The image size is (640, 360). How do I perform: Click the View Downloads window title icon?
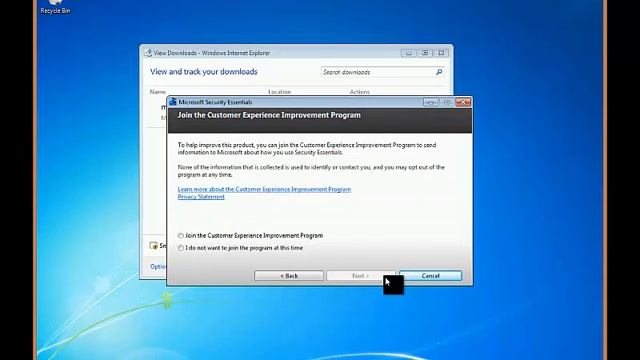pos(149,53)
